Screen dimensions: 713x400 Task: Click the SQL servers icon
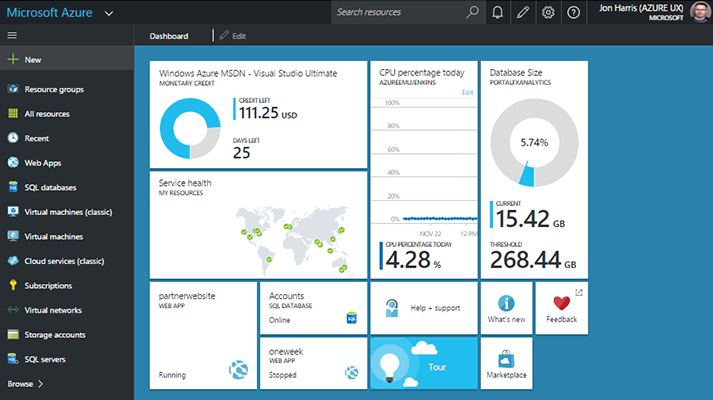pos(13,359)
